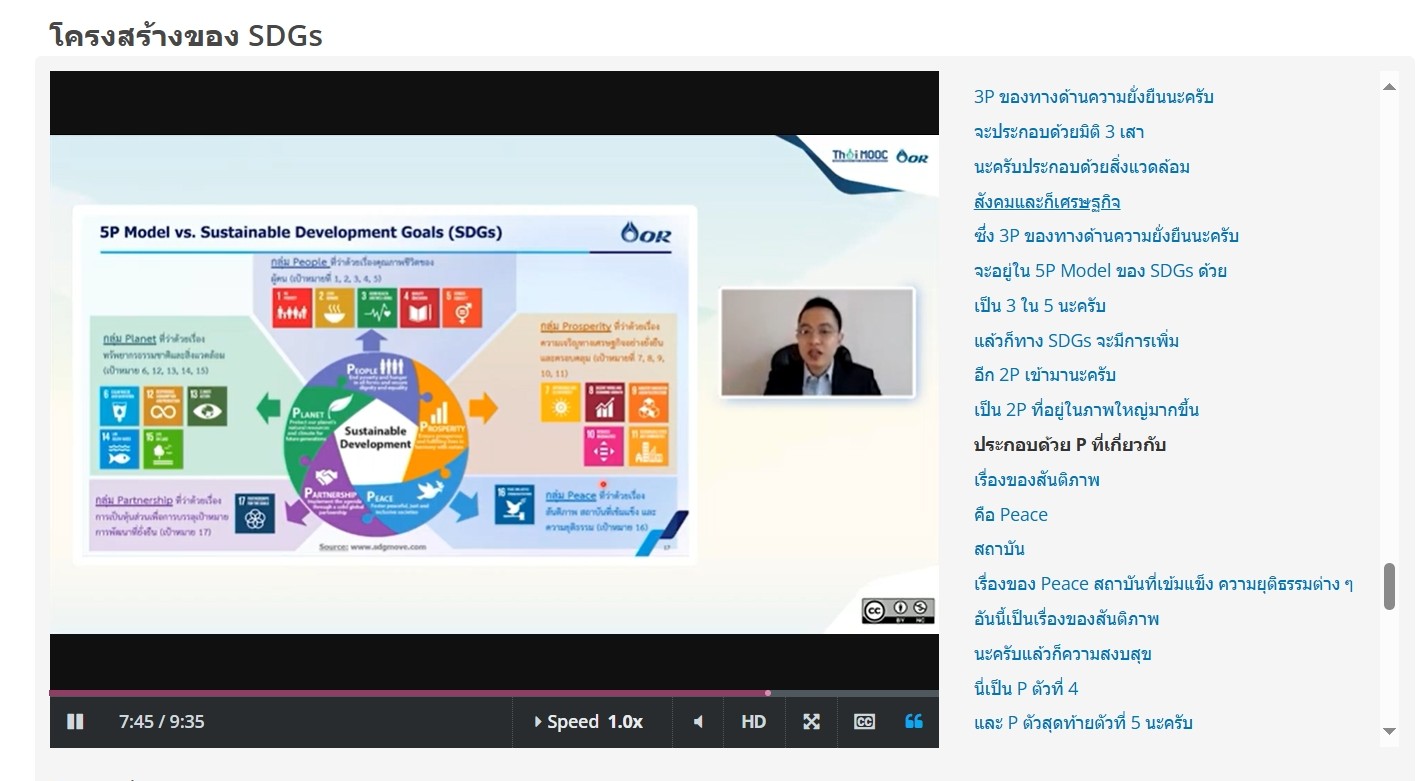The height and width of the screenshot is (781, 1419).
Task: Click the Creative Commons license icon
Action: click(x=897, y=611)
